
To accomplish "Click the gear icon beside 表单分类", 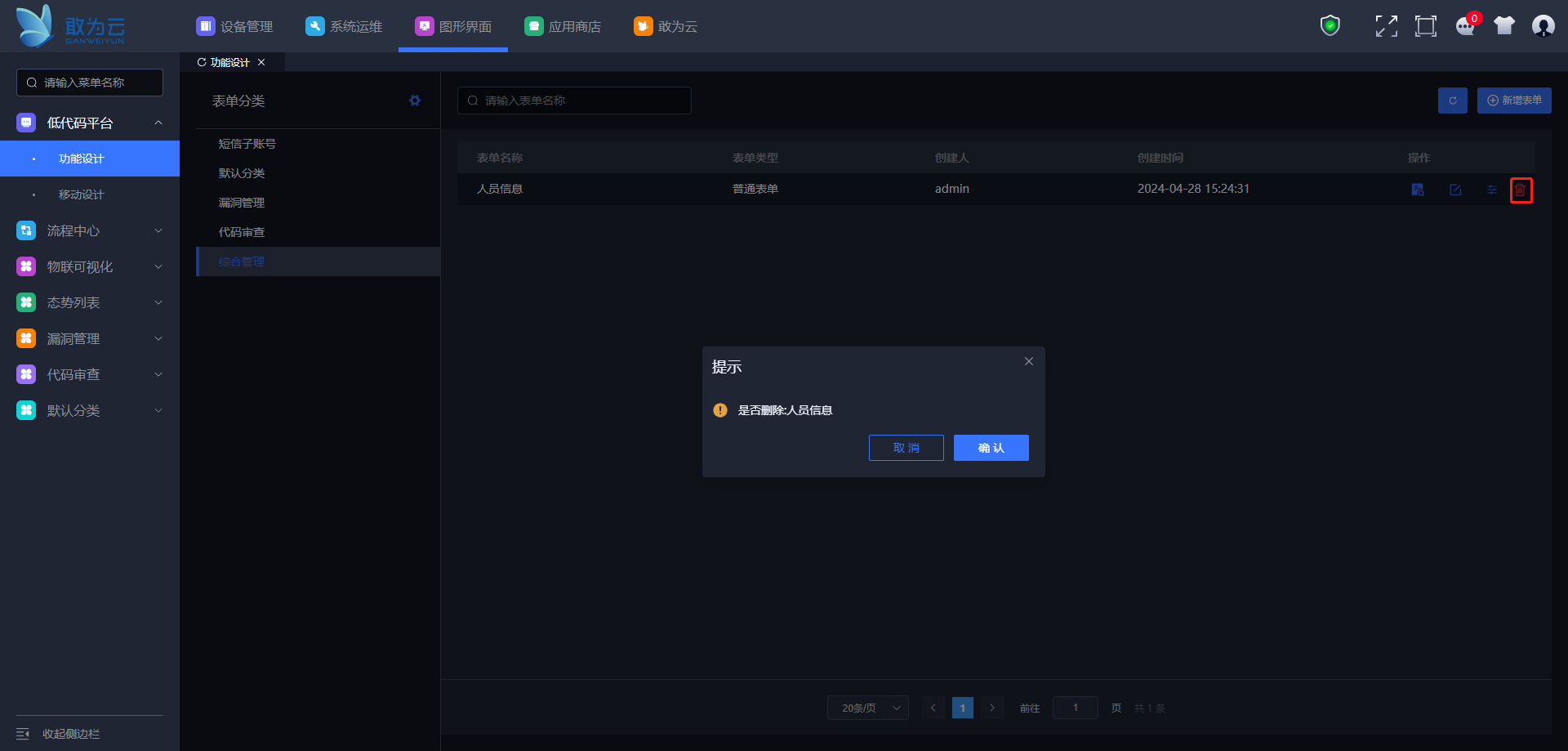I will tap(415, 101).
